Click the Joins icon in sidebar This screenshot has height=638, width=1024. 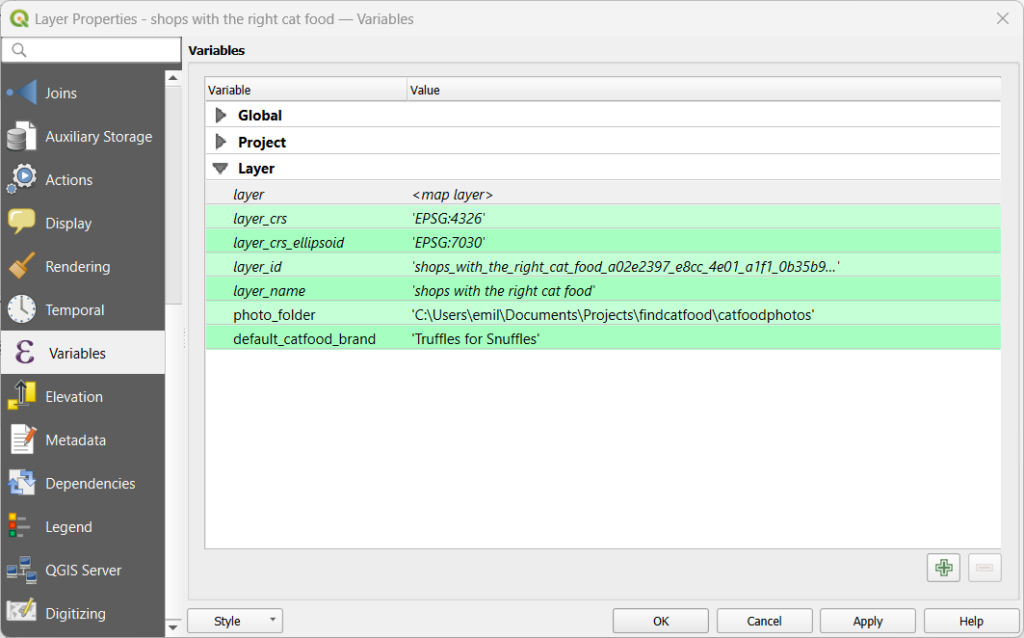click(x=22, y=93)
